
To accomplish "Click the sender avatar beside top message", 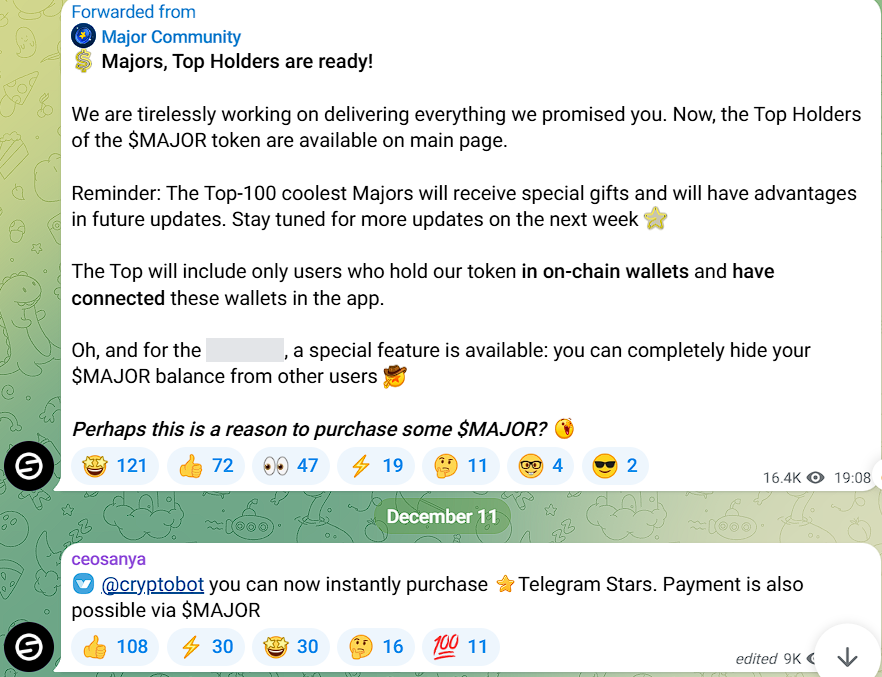I will point(29,466).
